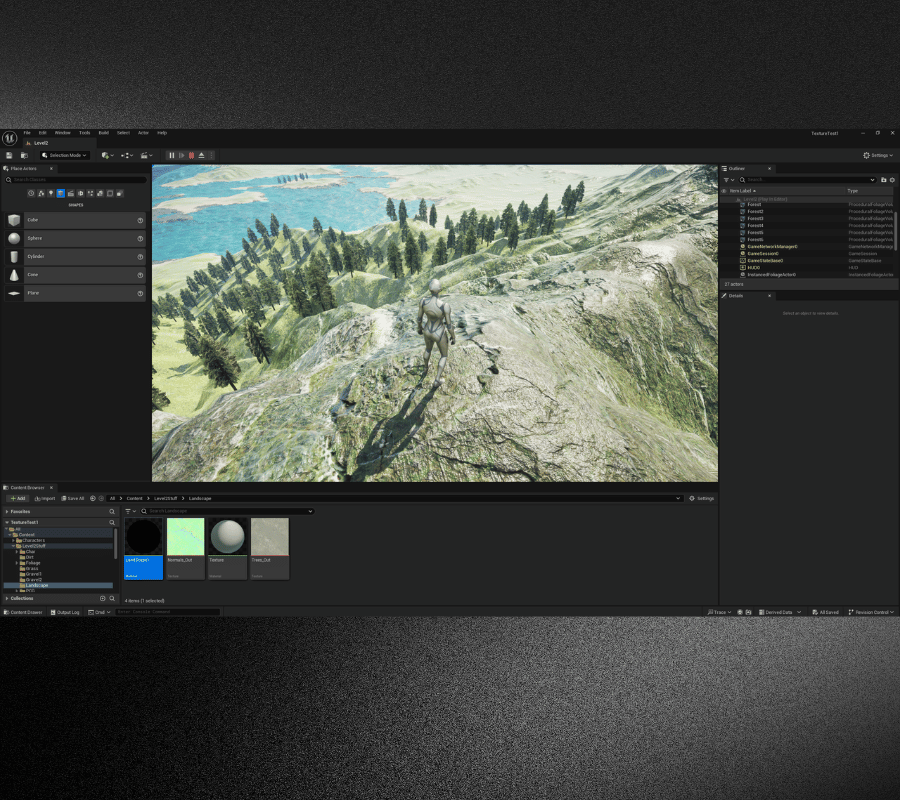The height and width of the screenshot is (800, 900).
Task: Click Import in the Content Browser
Action: (x=45, y=499)
